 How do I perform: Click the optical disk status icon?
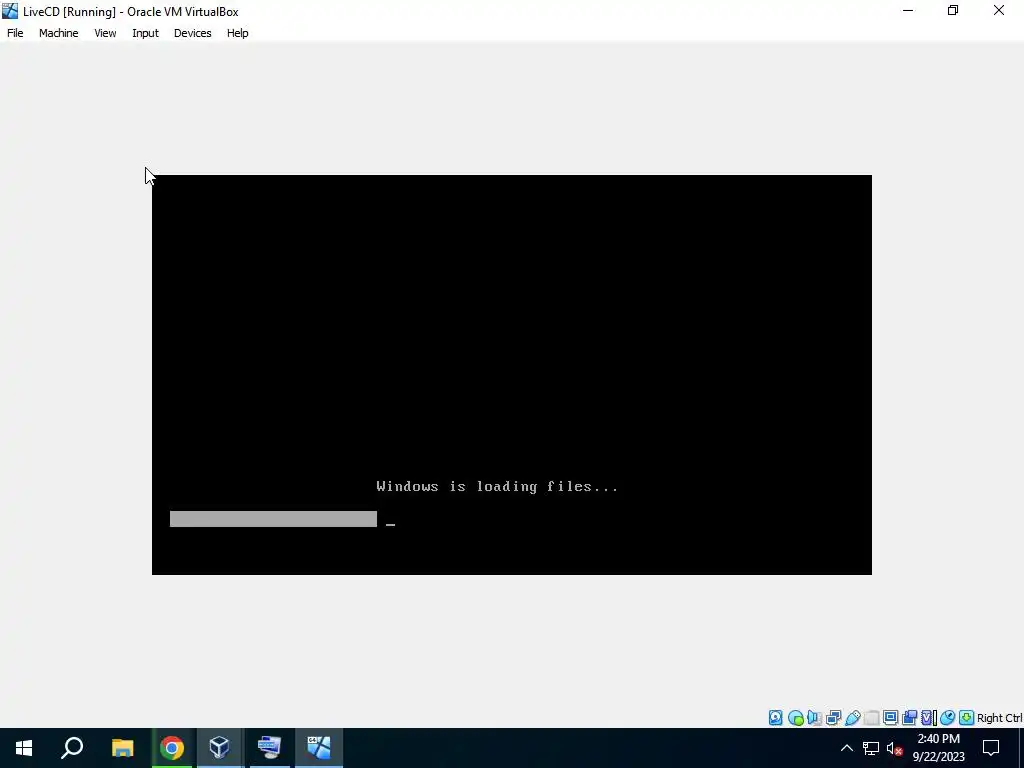click(795, 718)
